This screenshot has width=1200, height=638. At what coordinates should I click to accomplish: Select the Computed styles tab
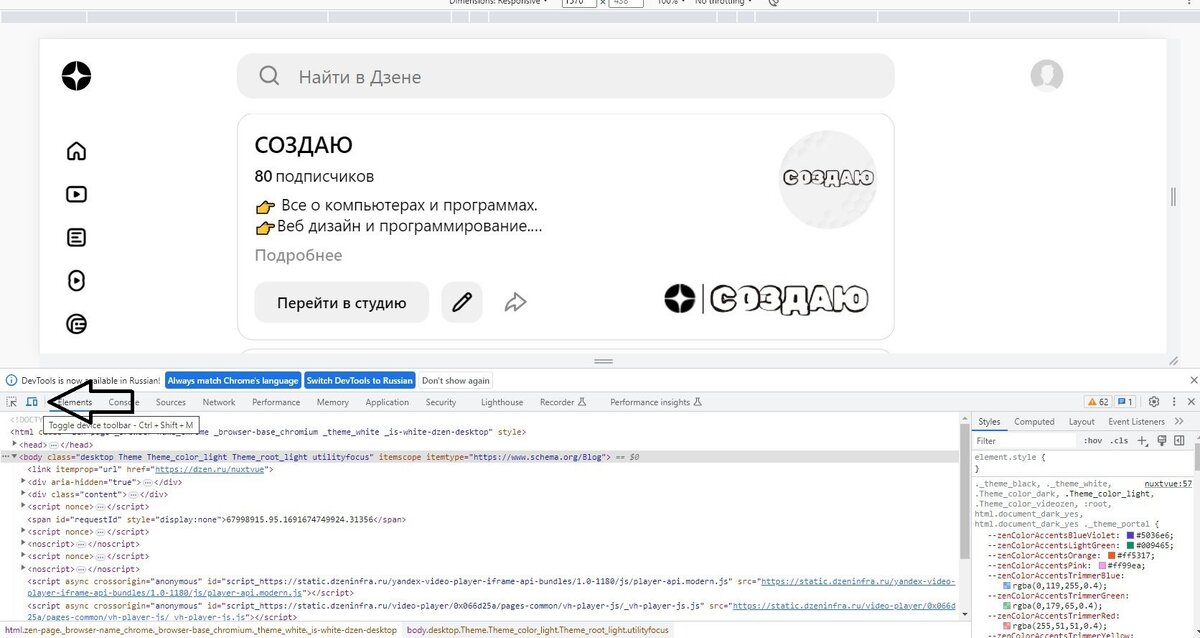coord(1034,422)
